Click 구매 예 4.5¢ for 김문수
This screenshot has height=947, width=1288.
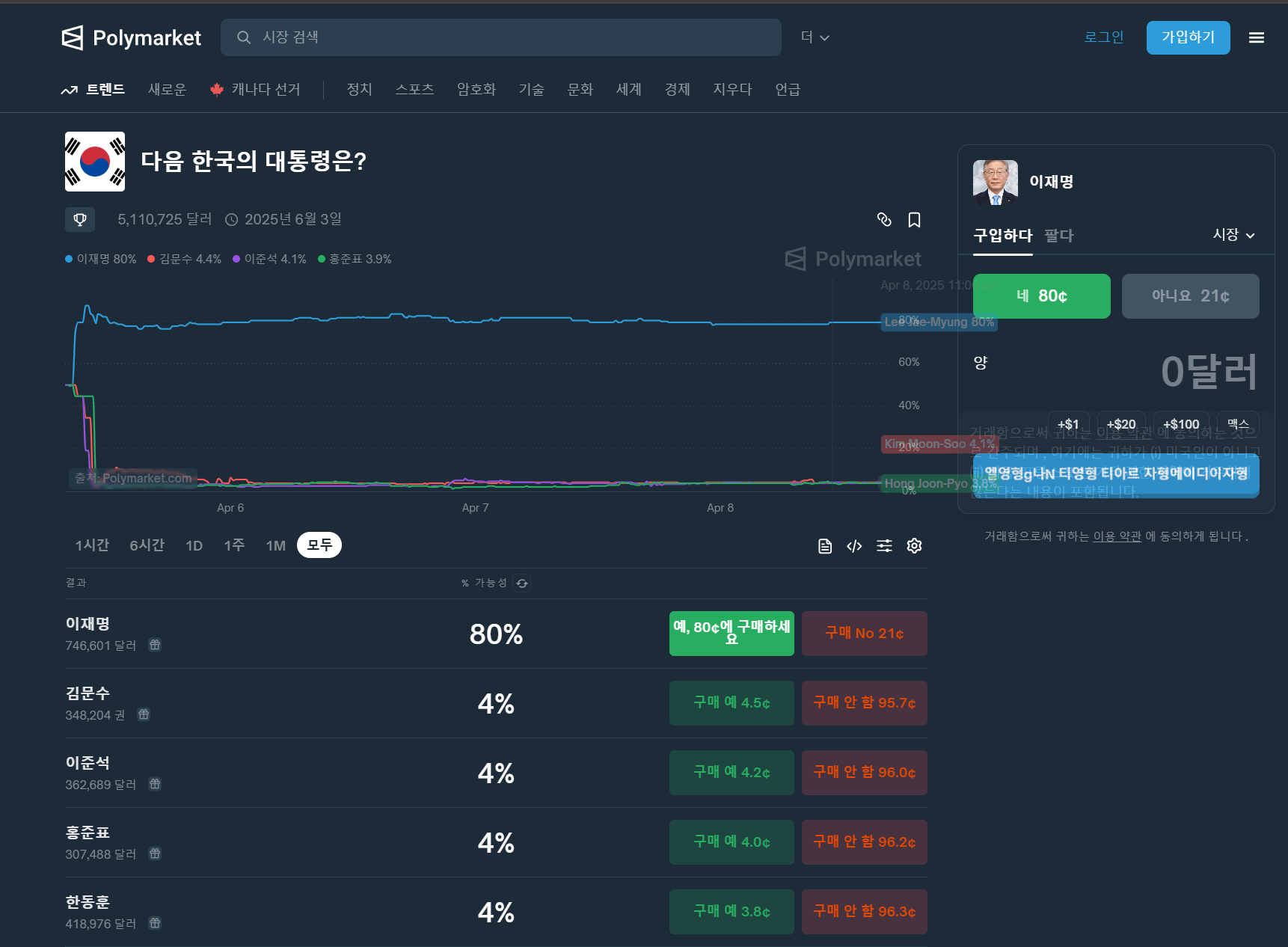732,703
